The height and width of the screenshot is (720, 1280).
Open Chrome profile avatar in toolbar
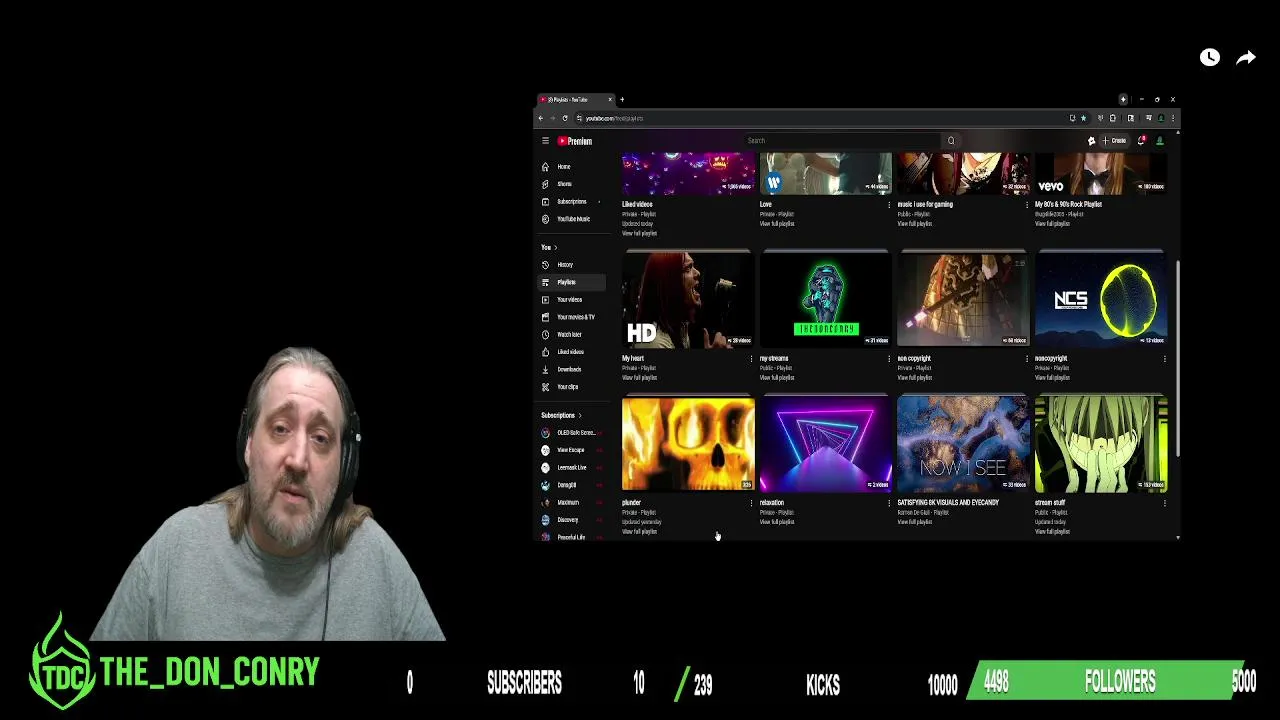(x=1161, y=118)
